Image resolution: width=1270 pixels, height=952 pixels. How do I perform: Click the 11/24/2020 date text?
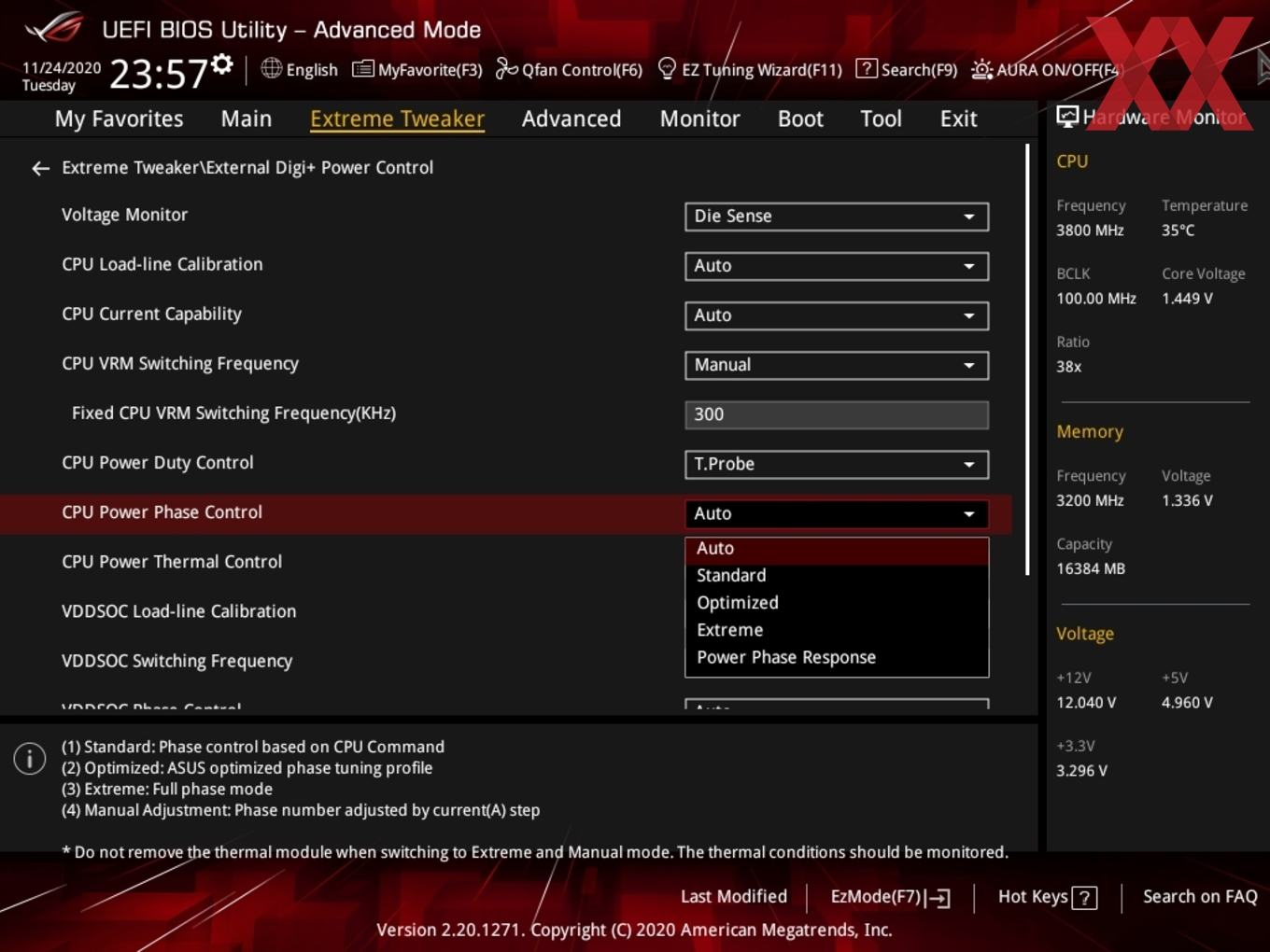point(62,68)
